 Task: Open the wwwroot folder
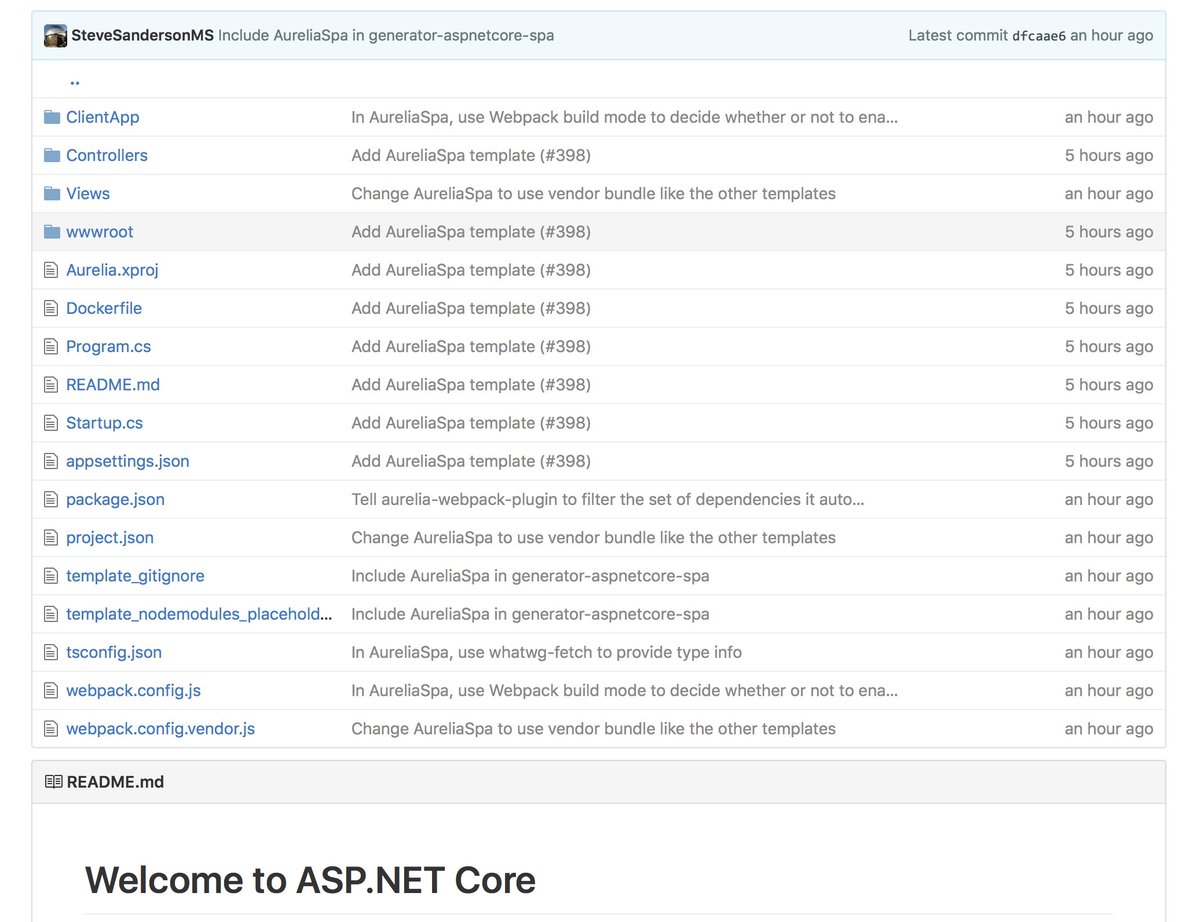pos(100,231)
